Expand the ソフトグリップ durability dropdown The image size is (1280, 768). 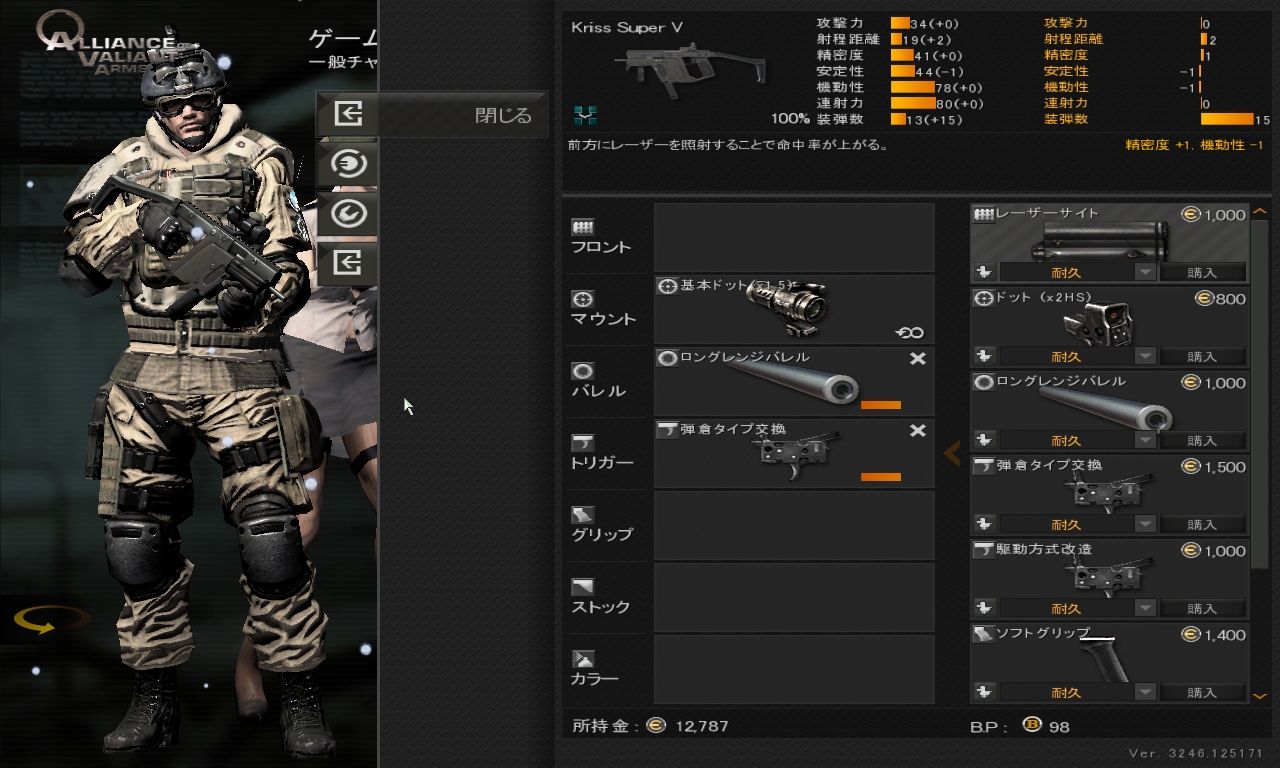(x=1145, y=692)
